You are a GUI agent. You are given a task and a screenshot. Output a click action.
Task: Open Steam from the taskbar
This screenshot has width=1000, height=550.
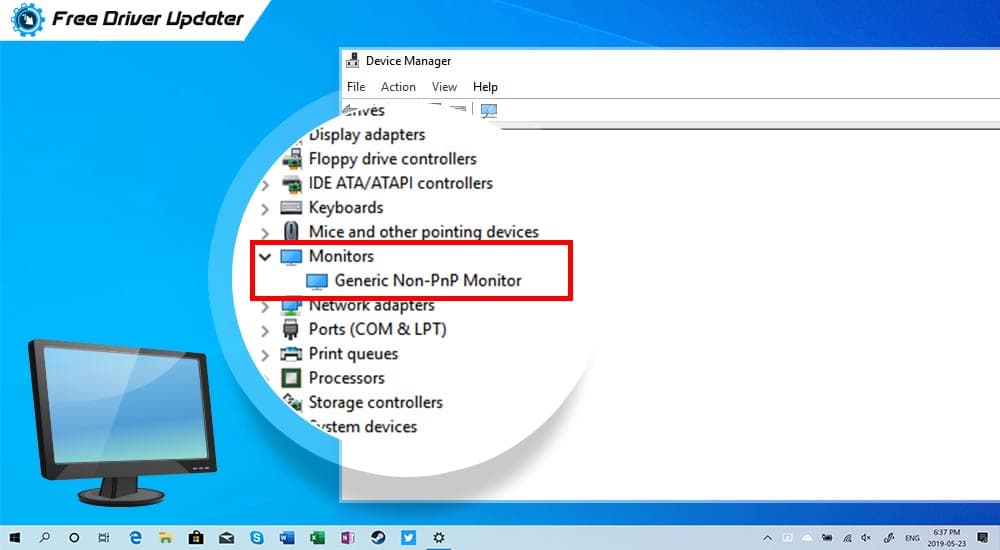coord(378,537)
